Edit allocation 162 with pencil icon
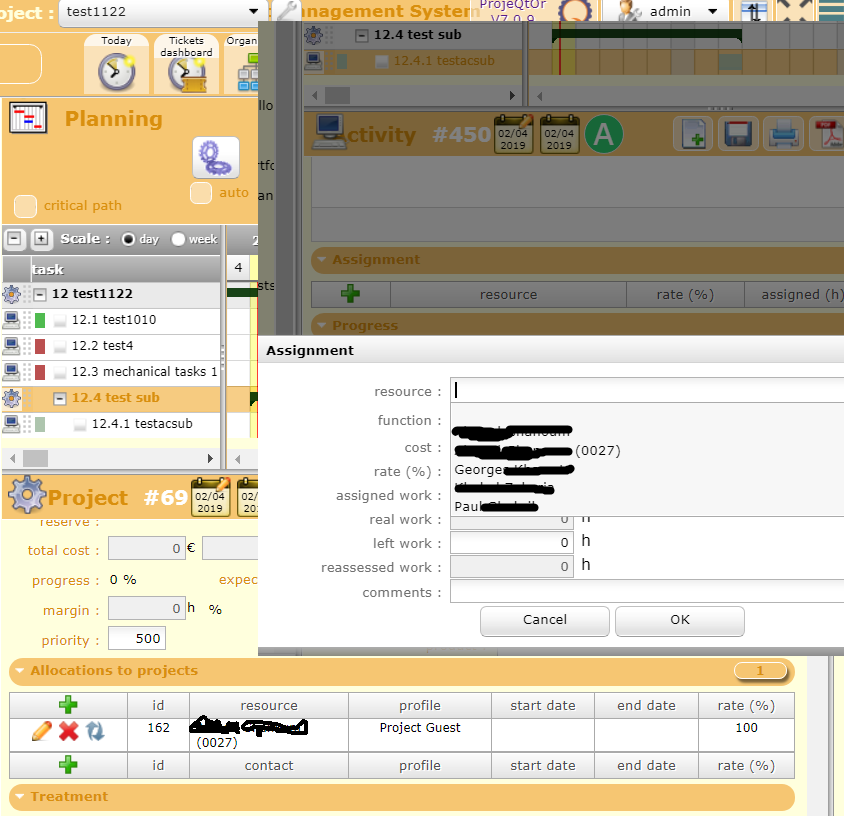Image resolution: width=844 pixels, height=816 pixels. (42, 731)
